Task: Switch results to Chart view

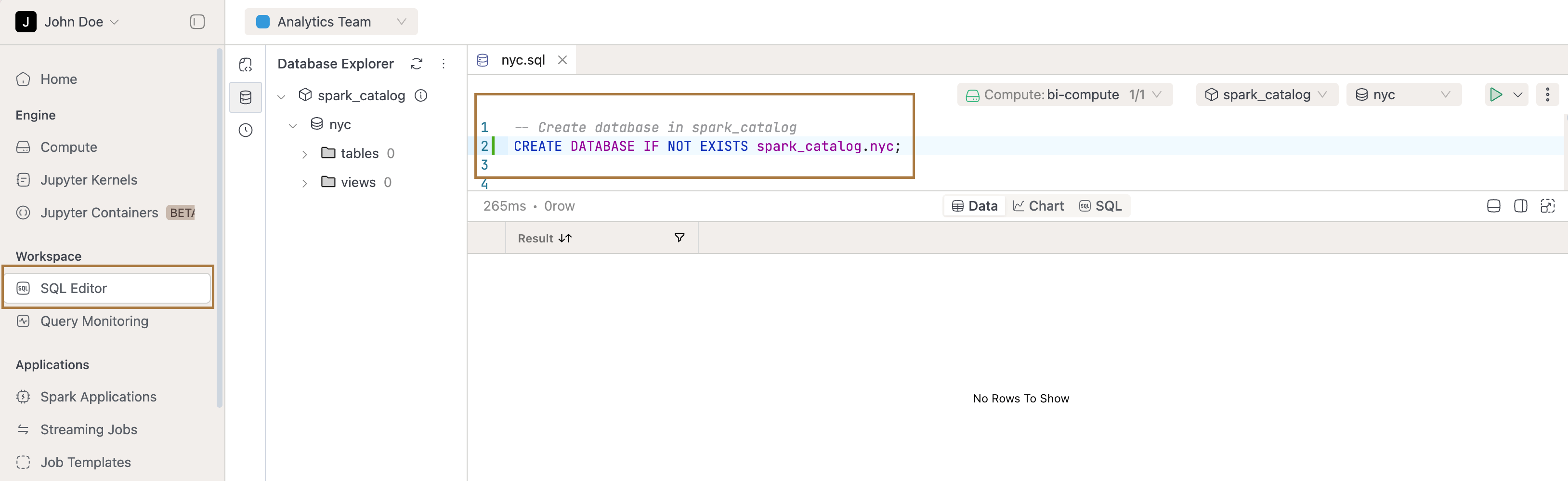Action: pyautogui.click(x=1038, y=206)
